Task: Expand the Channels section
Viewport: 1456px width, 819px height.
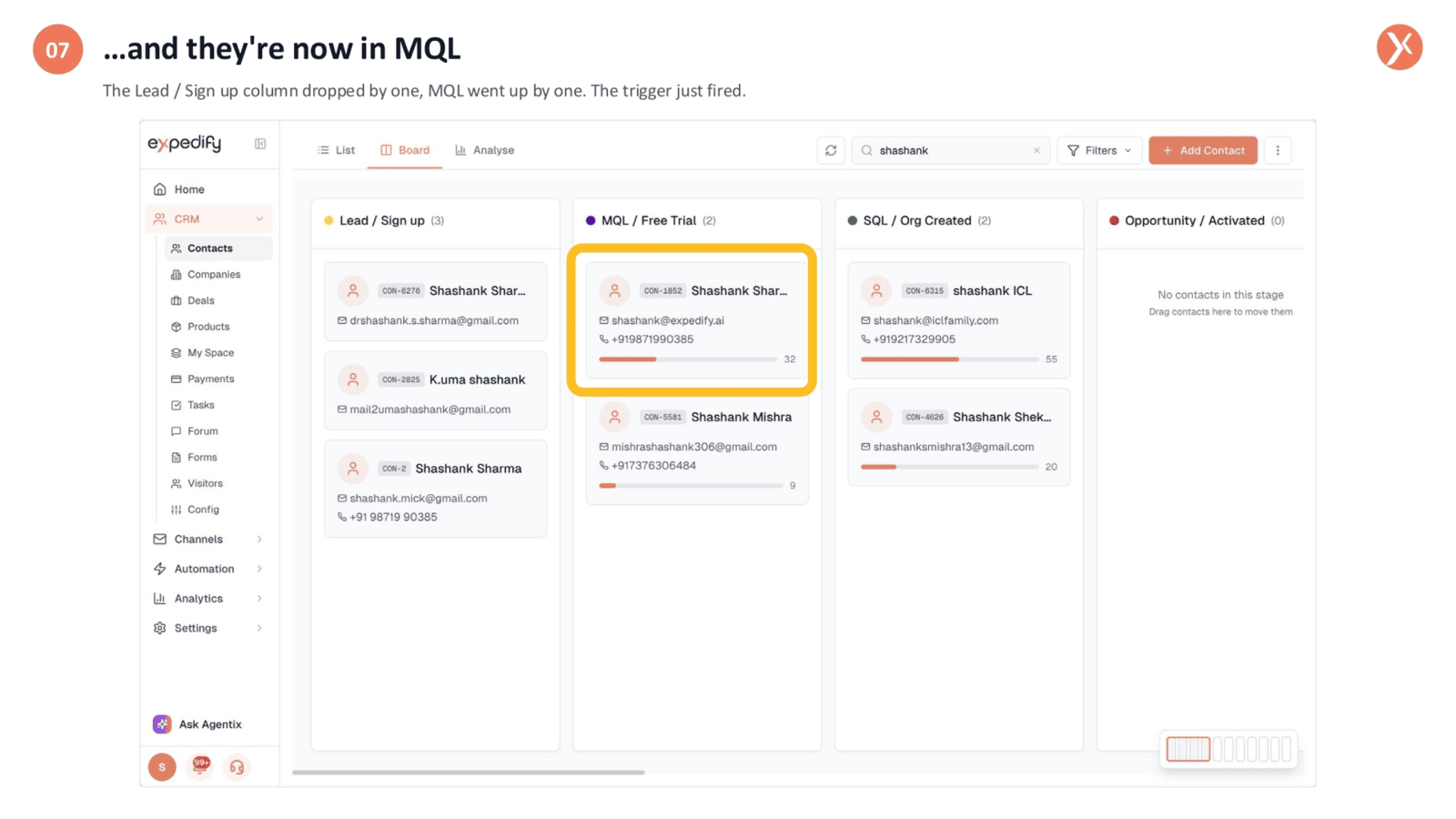Action: (x=209, y=539)
